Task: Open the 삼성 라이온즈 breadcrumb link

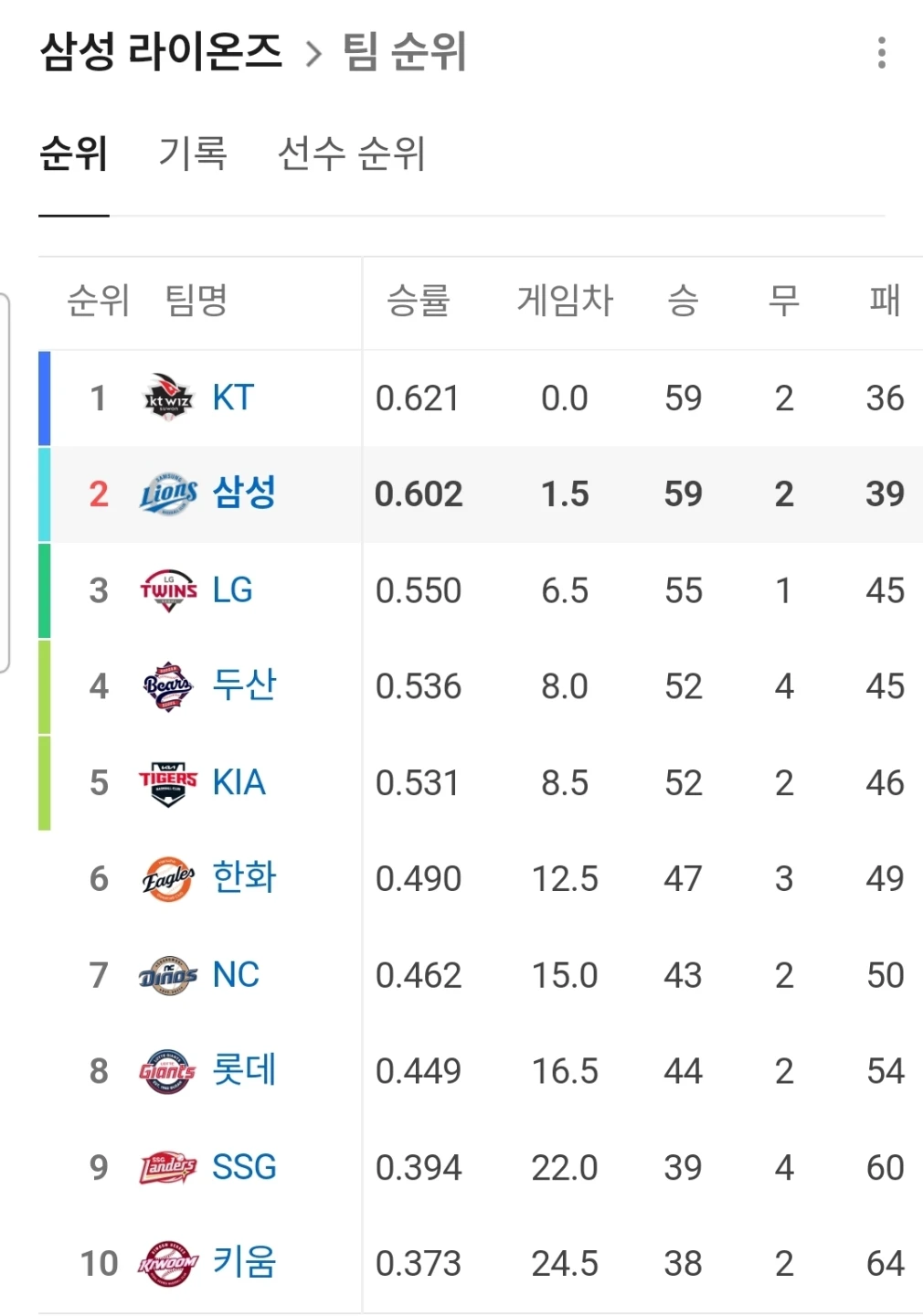Action: pos(161,51)
